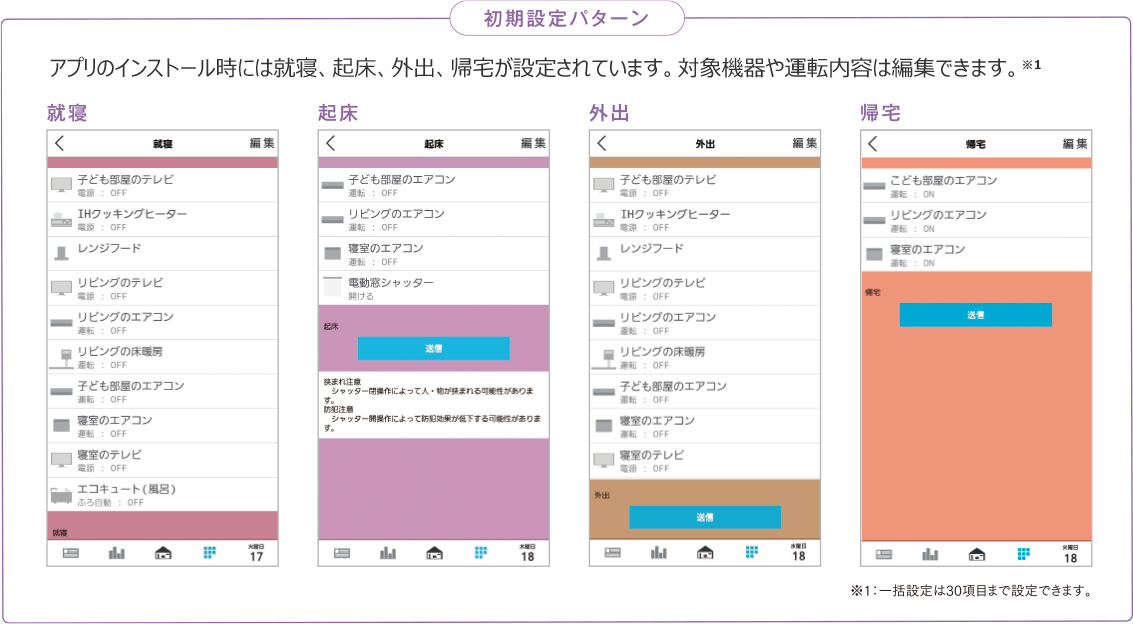Tap 編集 on the 就寝 screen
This screenshot has width=1133, height=624.
[262, 144]
